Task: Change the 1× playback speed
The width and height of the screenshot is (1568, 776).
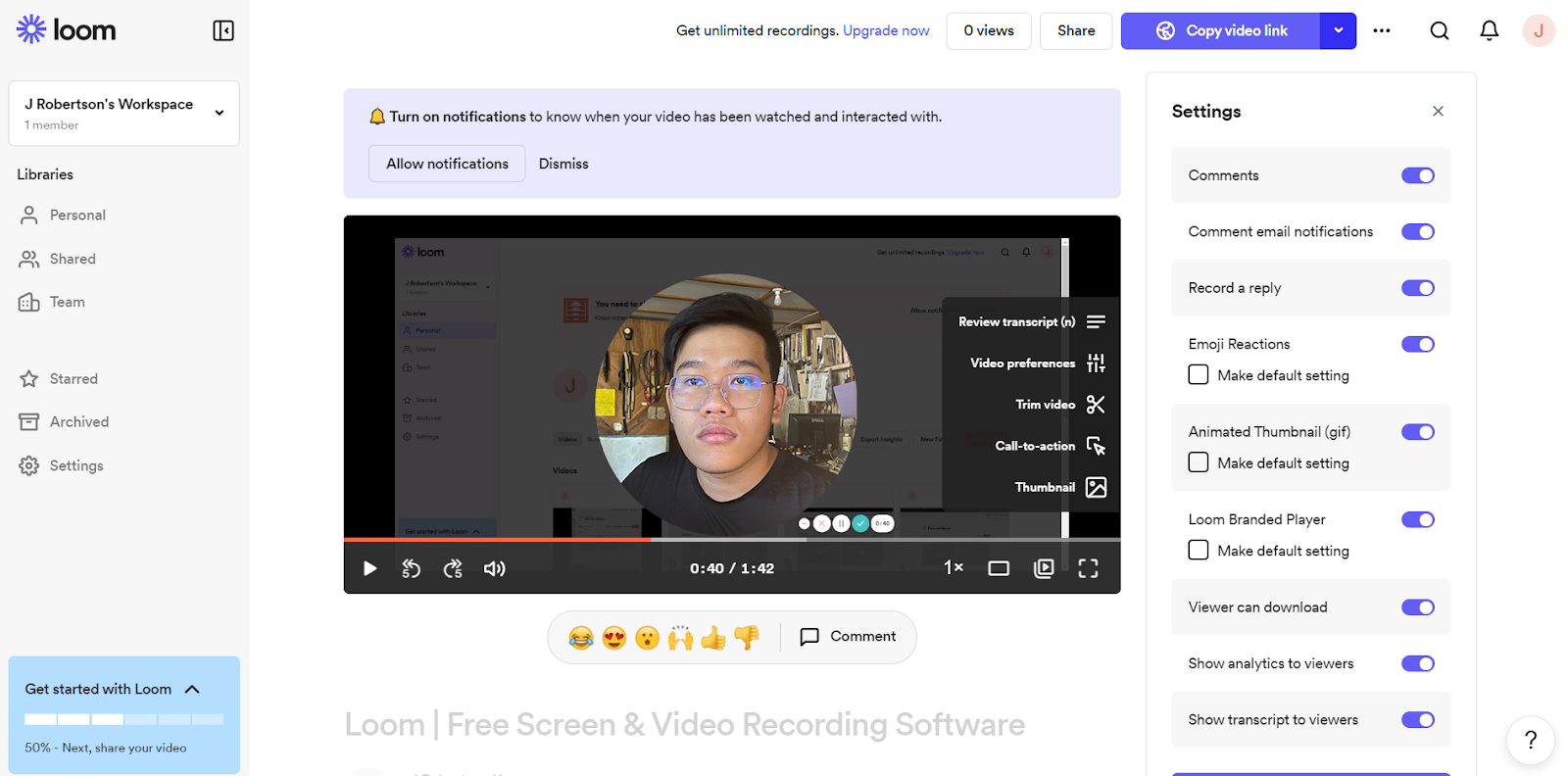Action: (x=954, y=567)
